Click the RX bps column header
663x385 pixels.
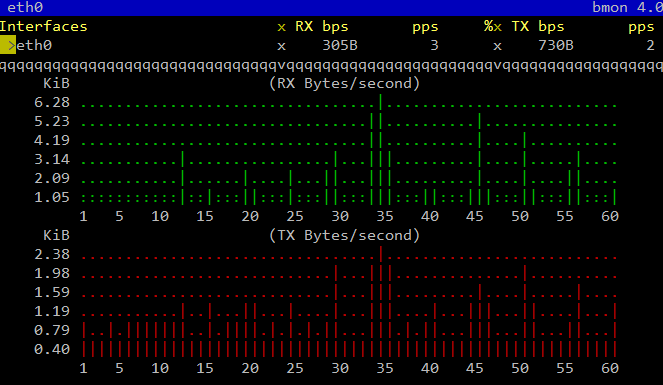(322, 27)
